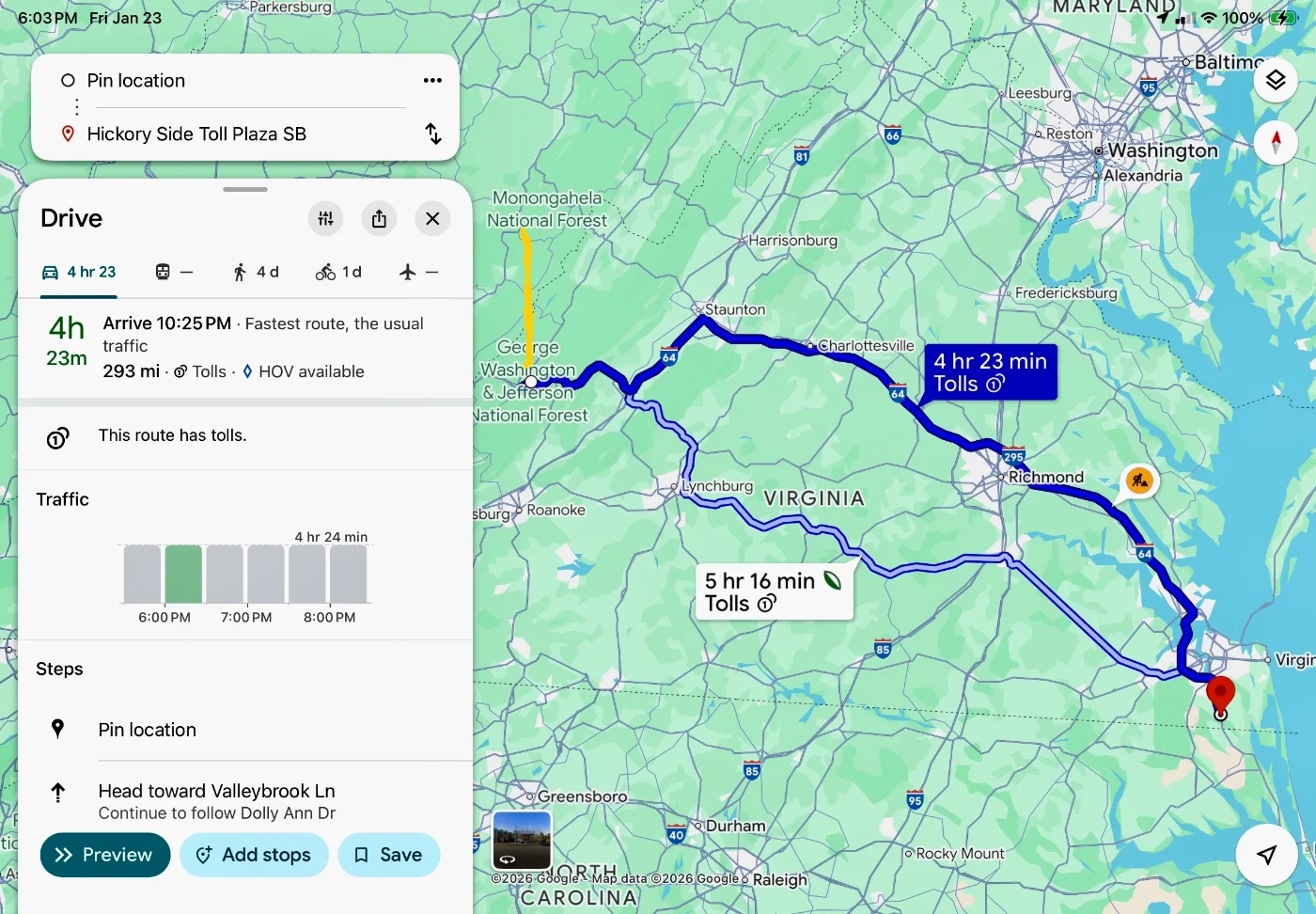
Task: Select the driving 4 hr 23 tab
Action: coord(79,273)
